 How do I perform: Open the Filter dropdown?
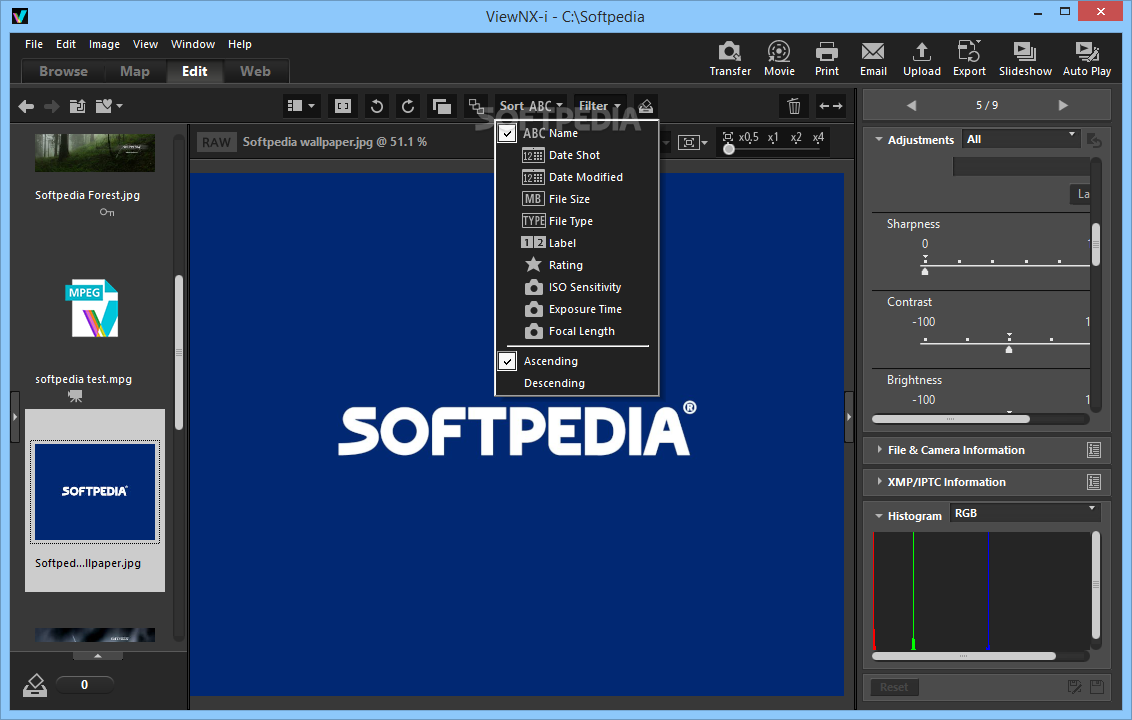(600, 106)
